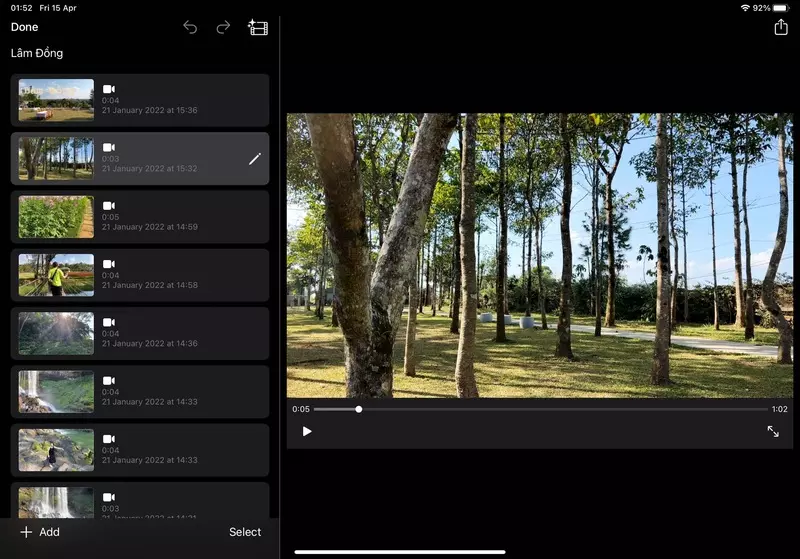Image resolution: width=800 pixels, height=559 pixels.
Task: Expand preview to full screen
Action: pos(773,431)
